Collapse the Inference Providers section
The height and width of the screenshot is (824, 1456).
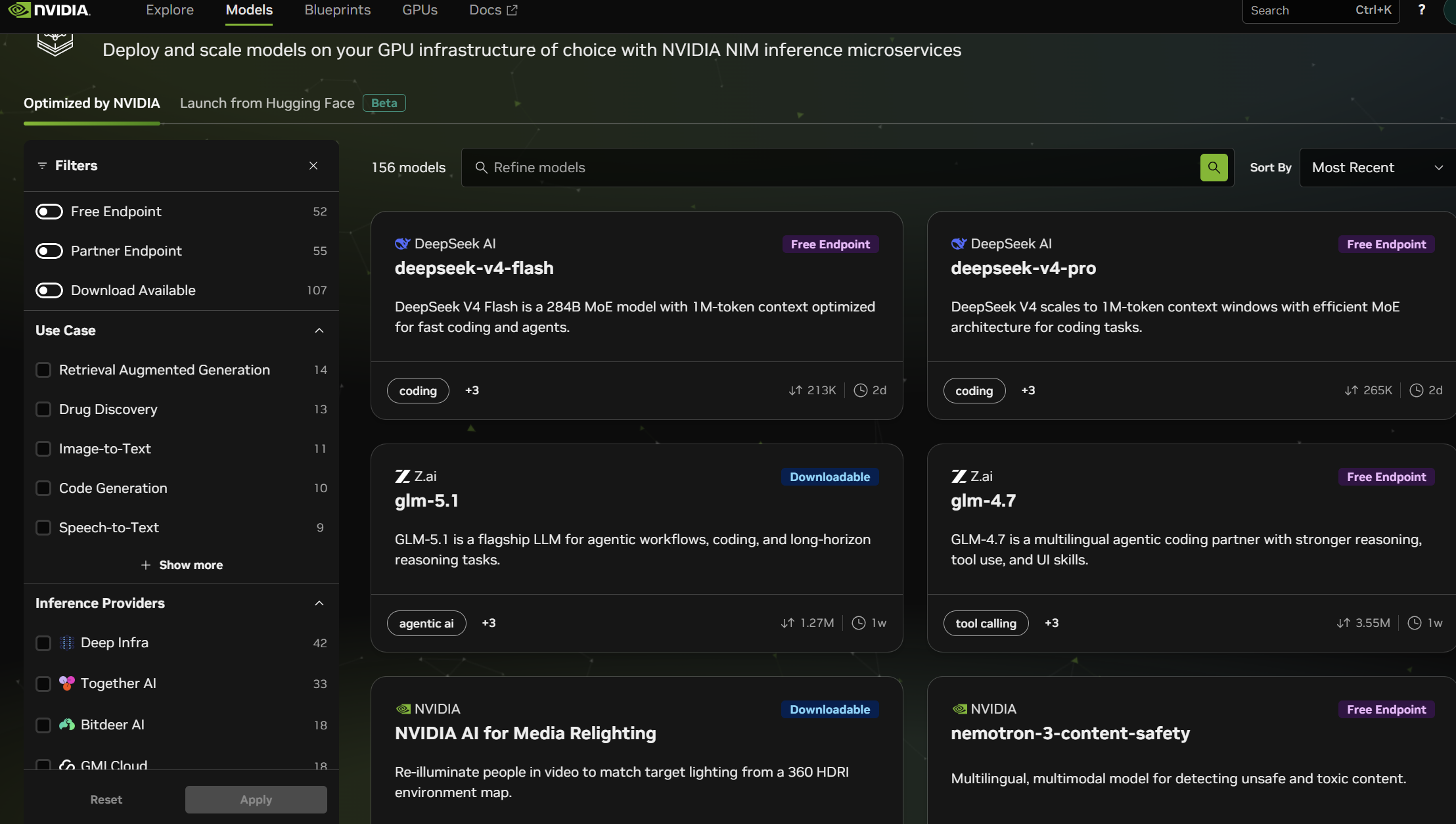coord(319,603)
